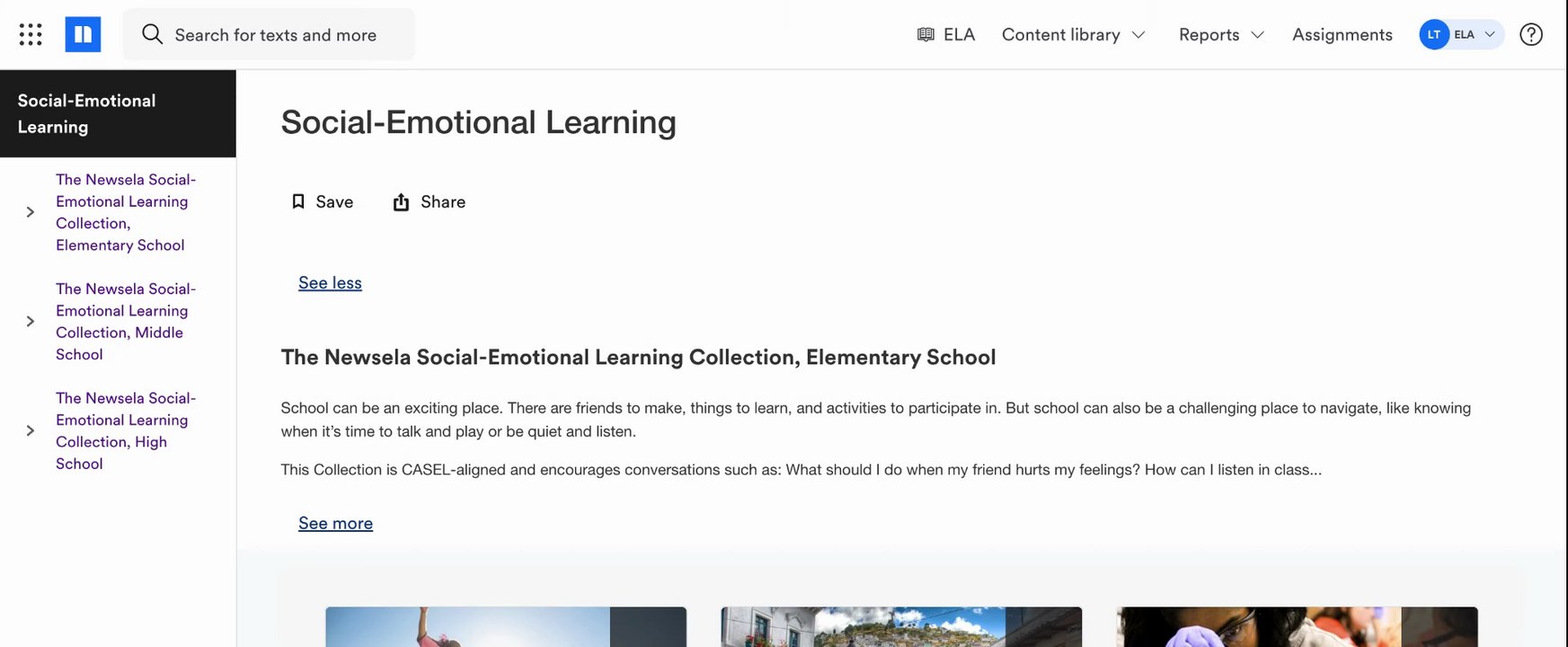This screenshot has width=1568, height=647.
Task: Click the Share export icon
Action: tap(401, 202)
